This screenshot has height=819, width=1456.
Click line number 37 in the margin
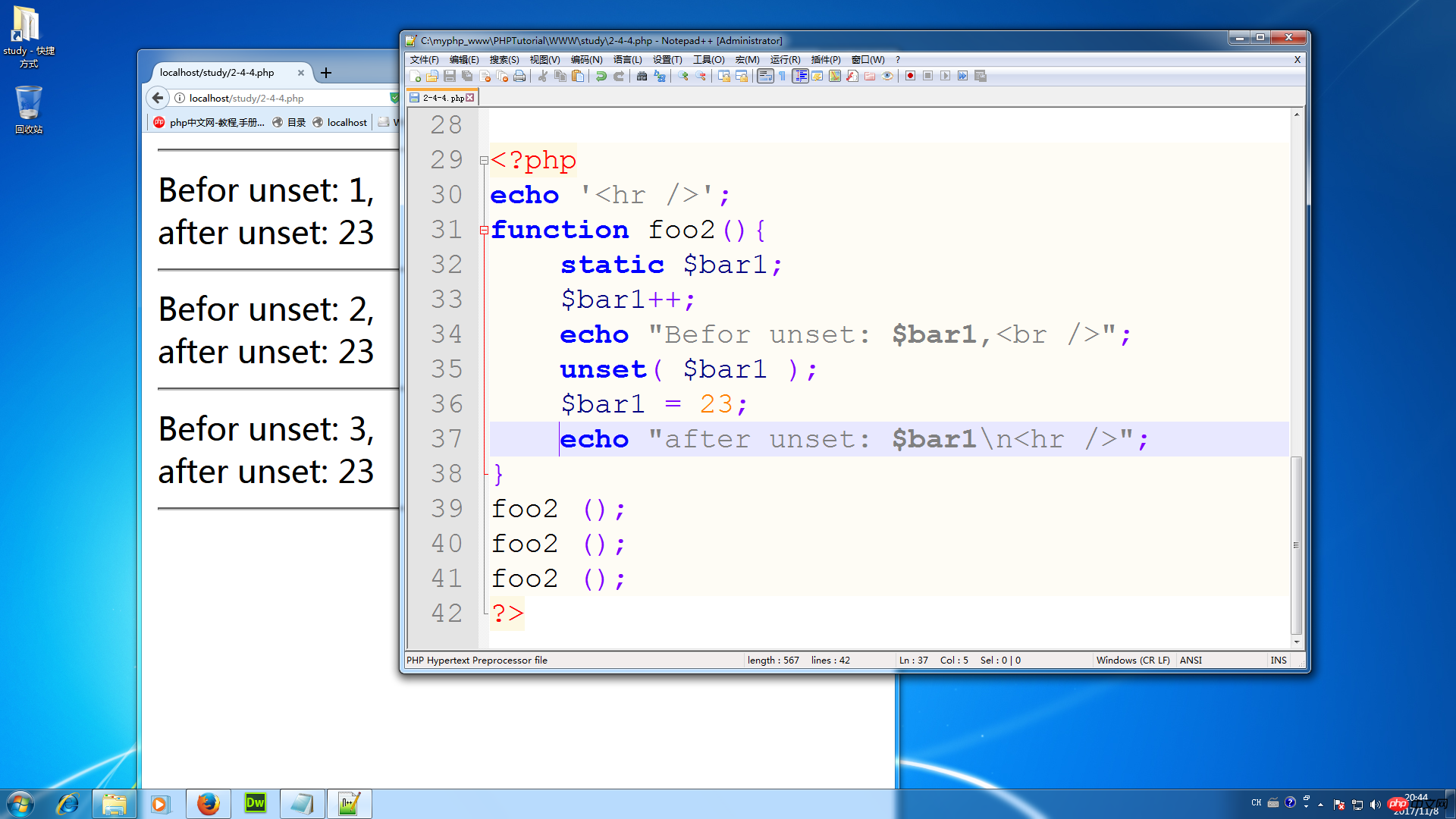(x=447, y=439)
